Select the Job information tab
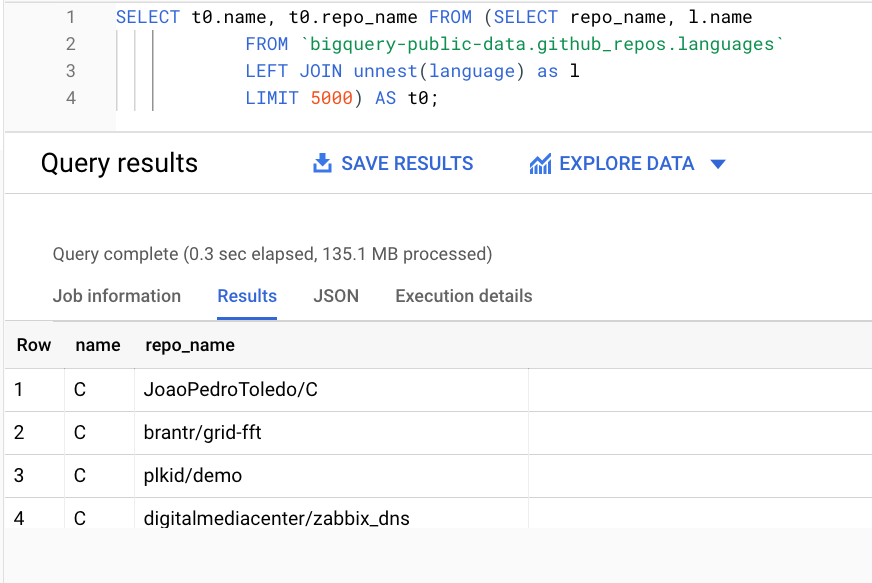The image size is (872, 583). pyautogui.click(x=116, y=296)
